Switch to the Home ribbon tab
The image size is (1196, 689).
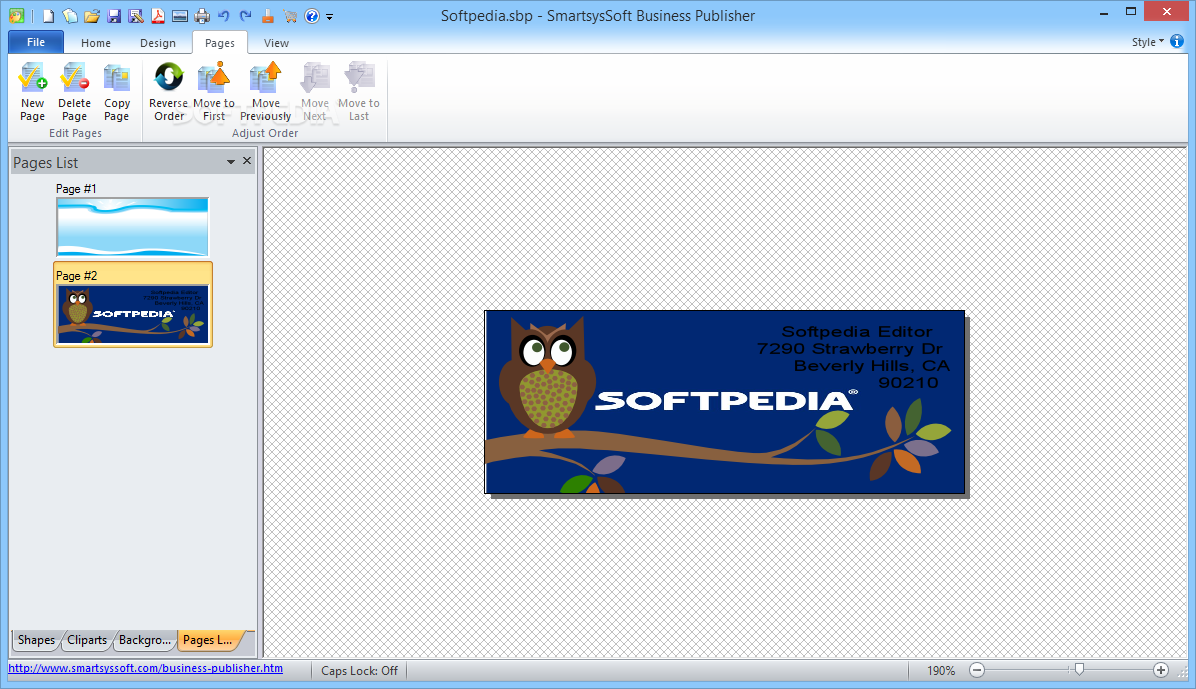(96, 43)
